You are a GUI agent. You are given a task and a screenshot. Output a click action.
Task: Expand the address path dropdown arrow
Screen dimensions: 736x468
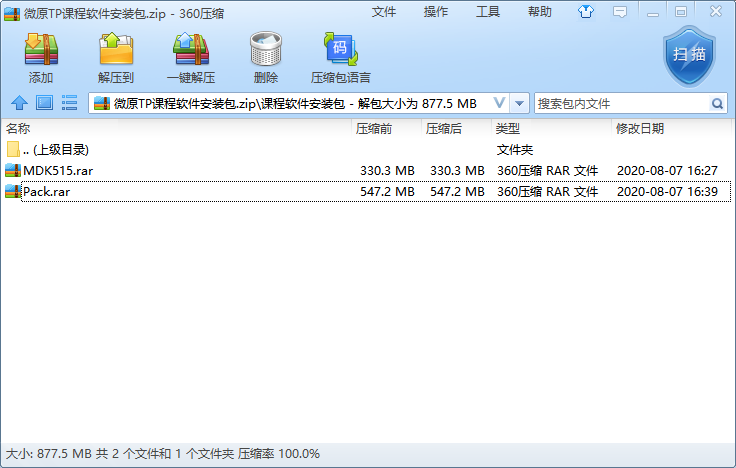point(519,103)
